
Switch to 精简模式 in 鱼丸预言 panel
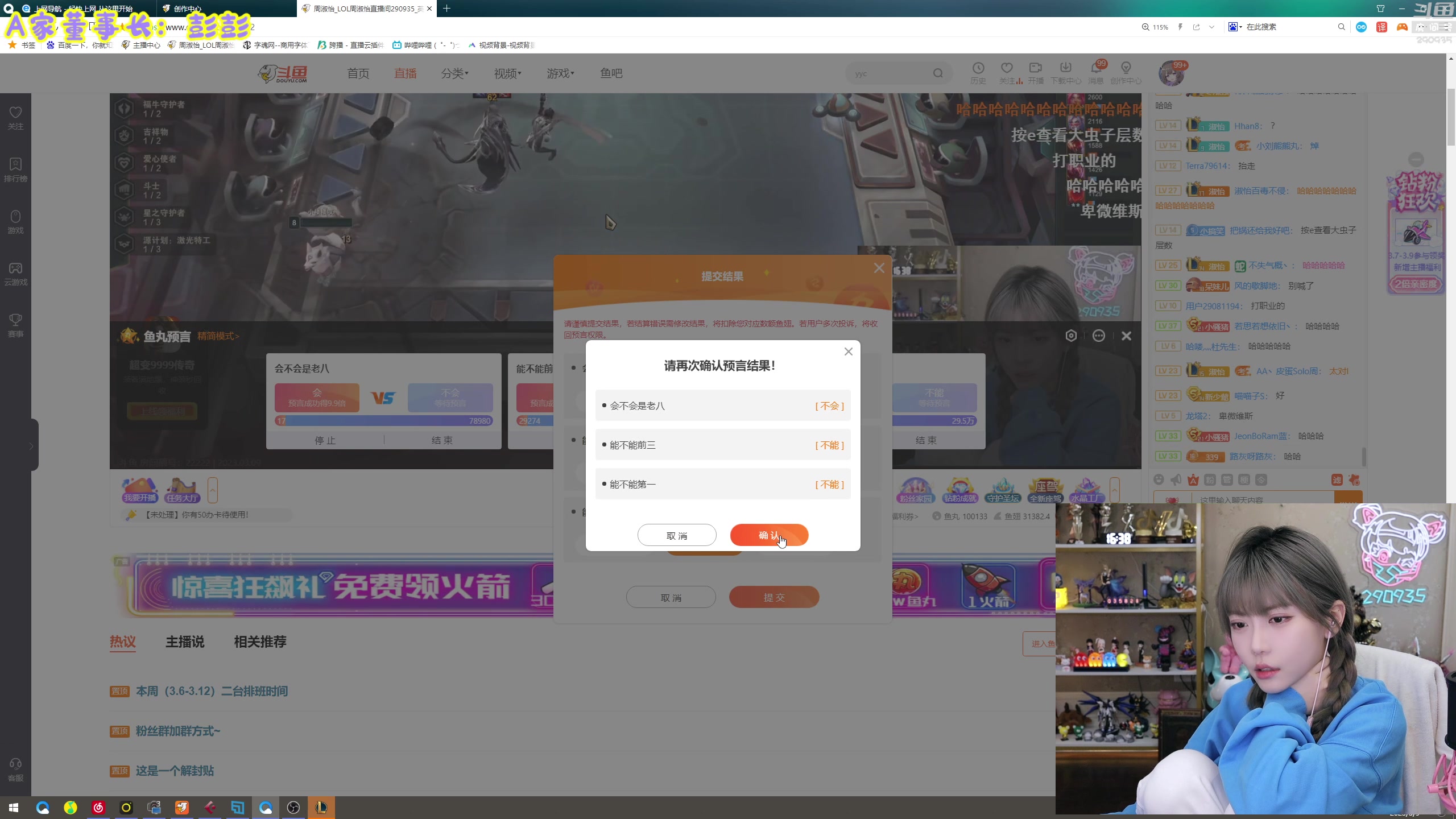218,336
